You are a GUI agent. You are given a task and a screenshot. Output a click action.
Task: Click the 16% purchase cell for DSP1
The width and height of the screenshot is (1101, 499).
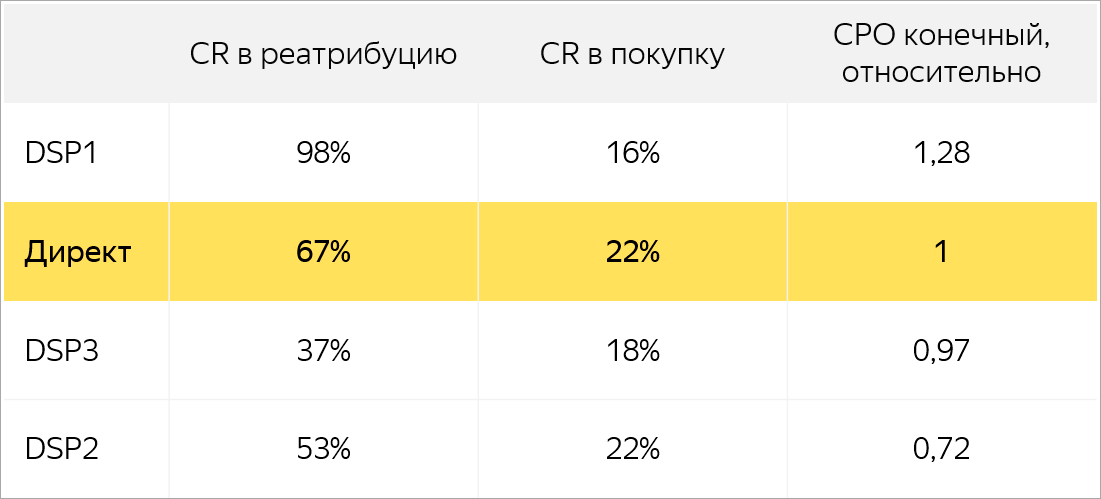click(x=633, y=153)
